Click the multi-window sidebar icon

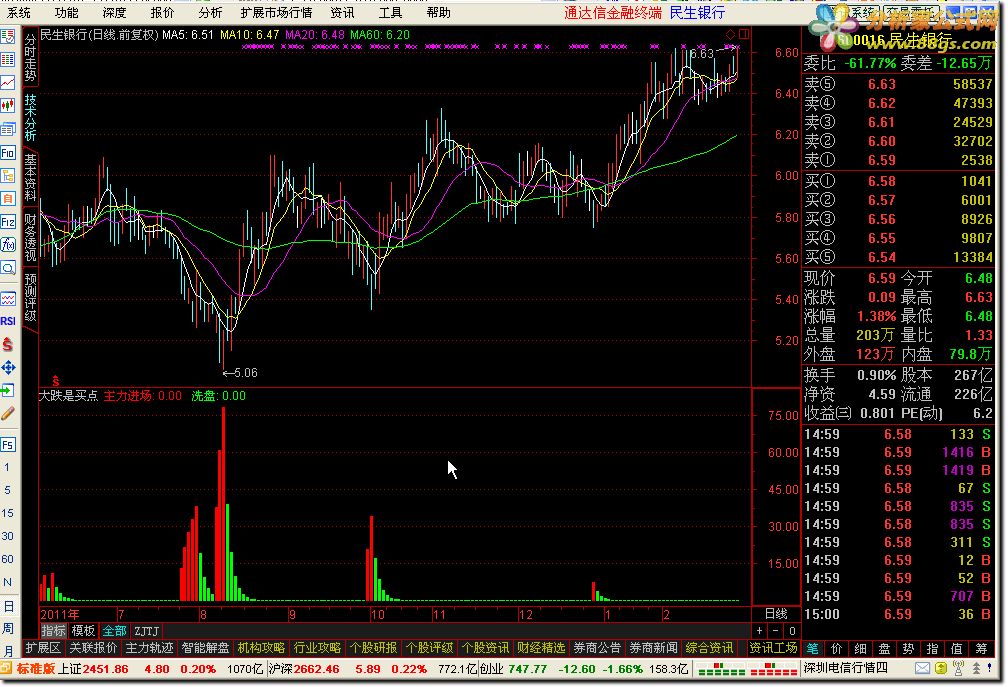point(8,129)
